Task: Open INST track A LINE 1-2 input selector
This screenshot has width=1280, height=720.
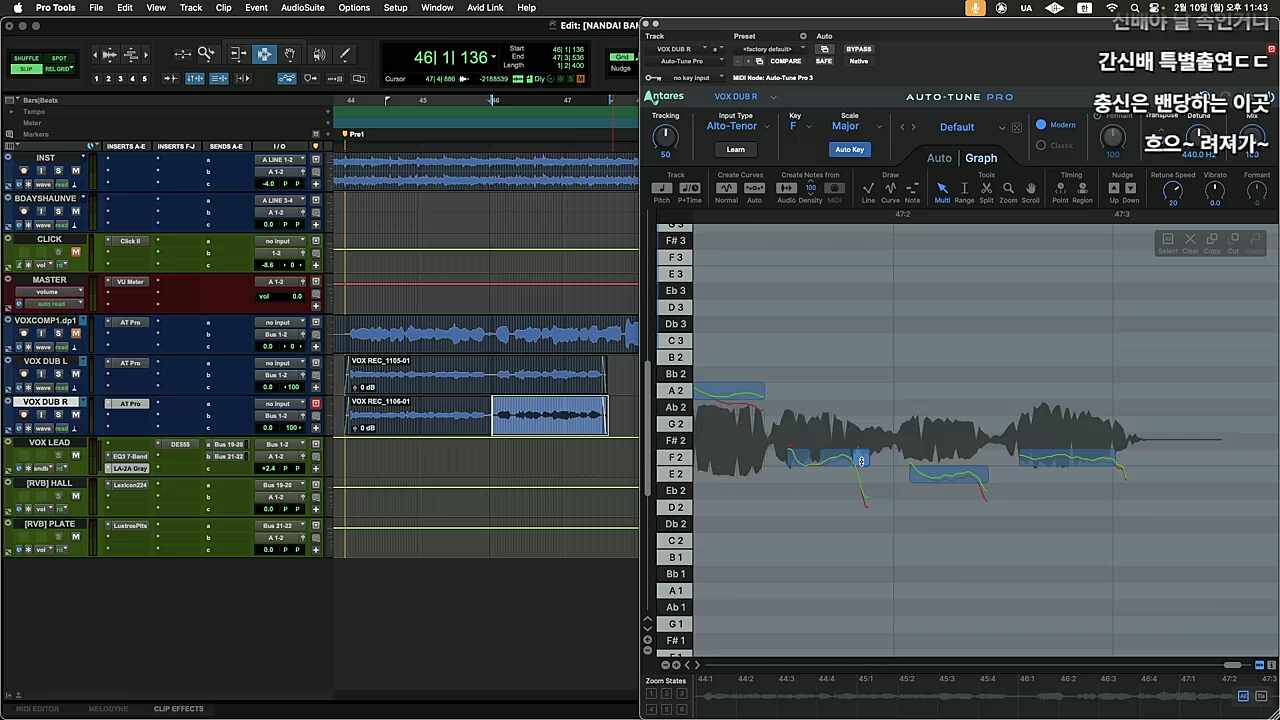Action: [279, 160]
